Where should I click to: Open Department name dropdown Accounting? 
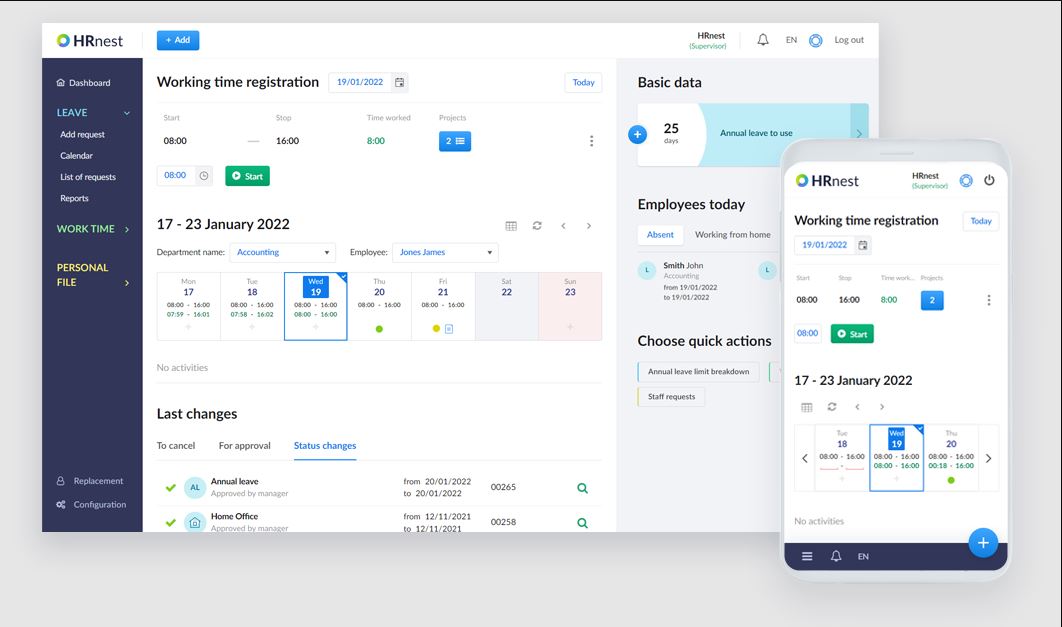(282, 253)
